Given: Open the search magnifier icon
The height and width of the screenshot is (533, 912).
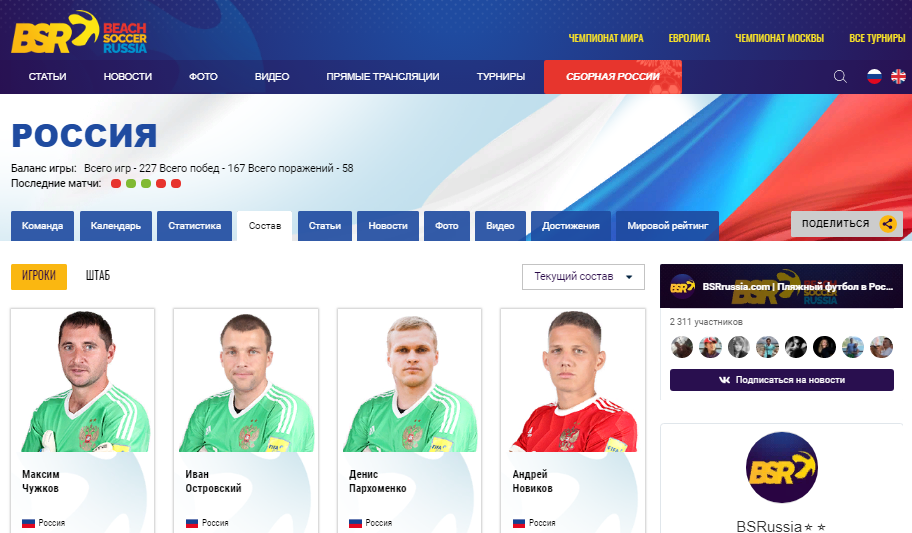Looking at the screenshot, I should [x=840, y=77].
